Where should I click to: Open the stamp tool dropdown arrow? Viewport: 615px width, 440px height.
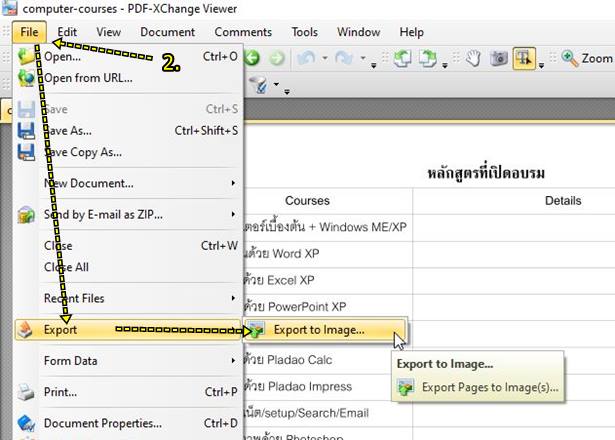click(277, 84)
